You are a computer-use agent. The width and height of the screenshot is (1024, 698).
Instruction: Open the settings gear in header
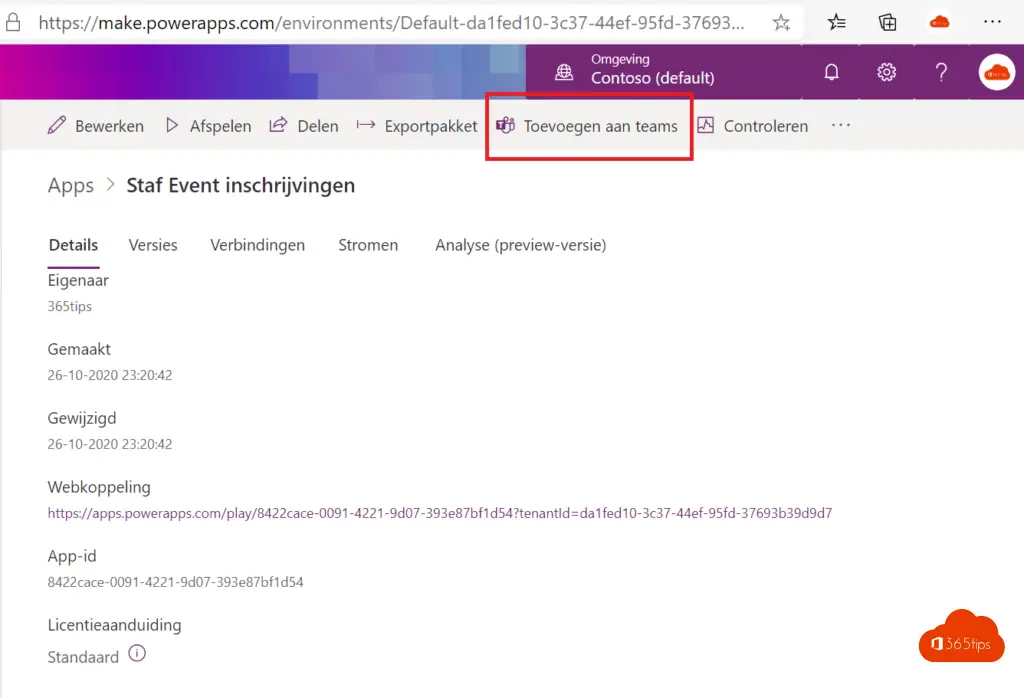coord(886,72)
